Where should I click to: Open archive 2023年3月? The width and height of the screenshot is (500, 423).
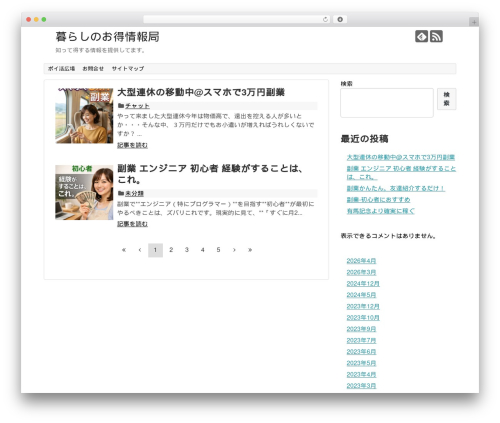[x=361, y=386]
